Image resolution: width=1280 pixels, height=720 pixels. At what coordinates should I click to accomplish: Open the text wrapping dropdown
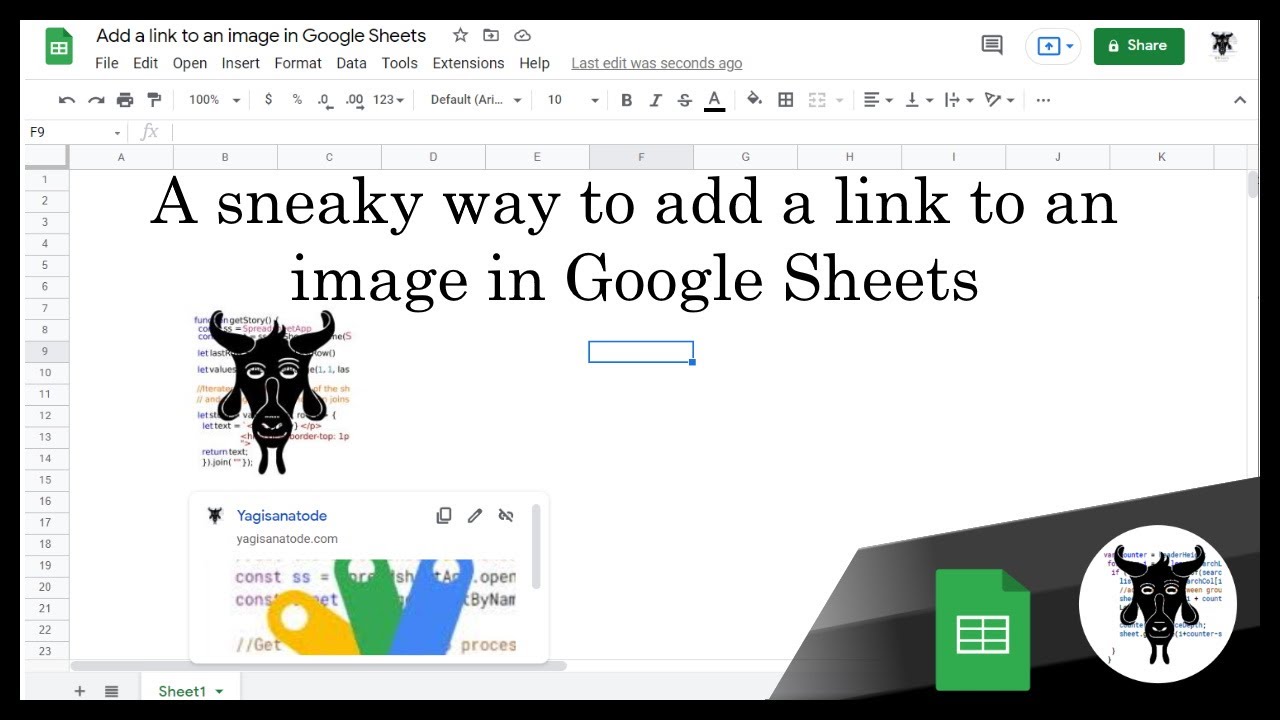point(958,100)
